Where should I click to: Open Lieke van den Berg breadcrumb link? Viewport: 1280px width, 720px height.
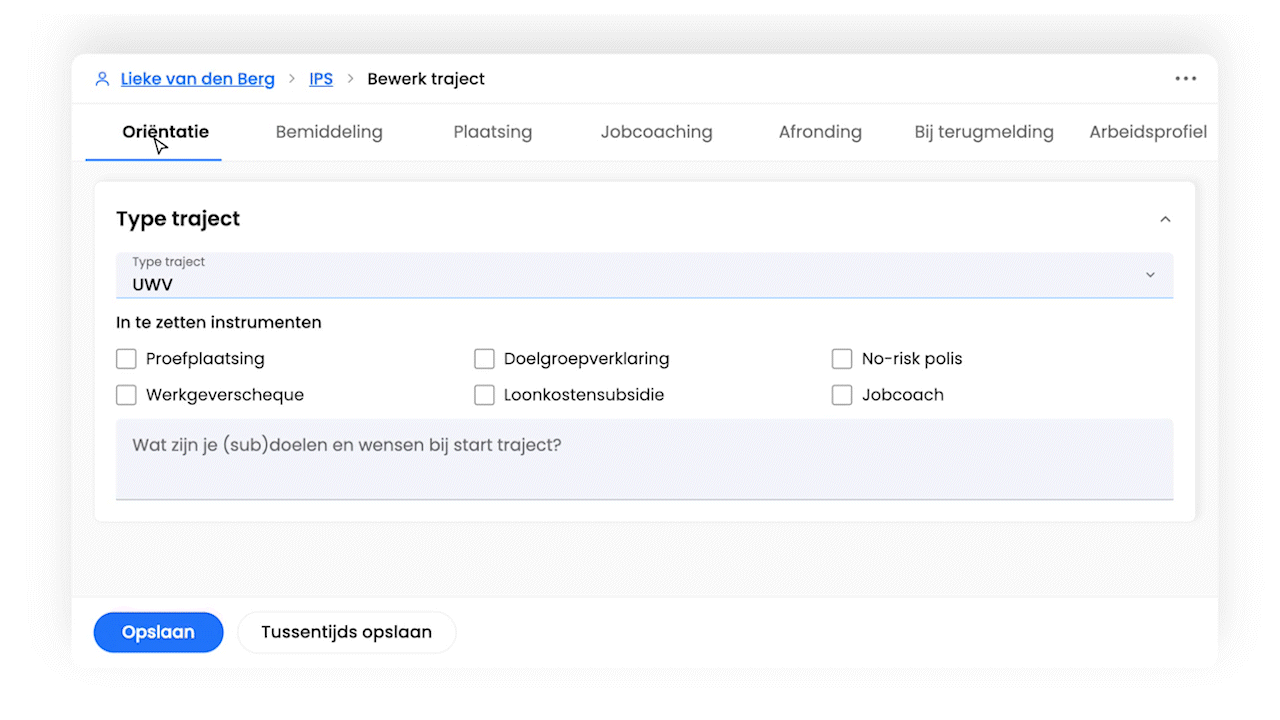tap(198, 79)
